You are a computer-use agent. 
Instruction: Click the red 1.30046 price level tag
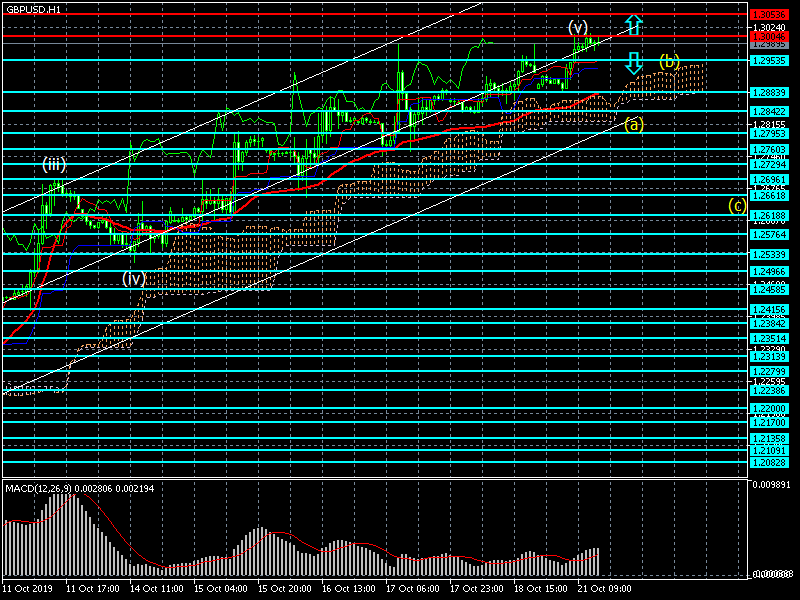pyautogui.click(x=770, y=37)
